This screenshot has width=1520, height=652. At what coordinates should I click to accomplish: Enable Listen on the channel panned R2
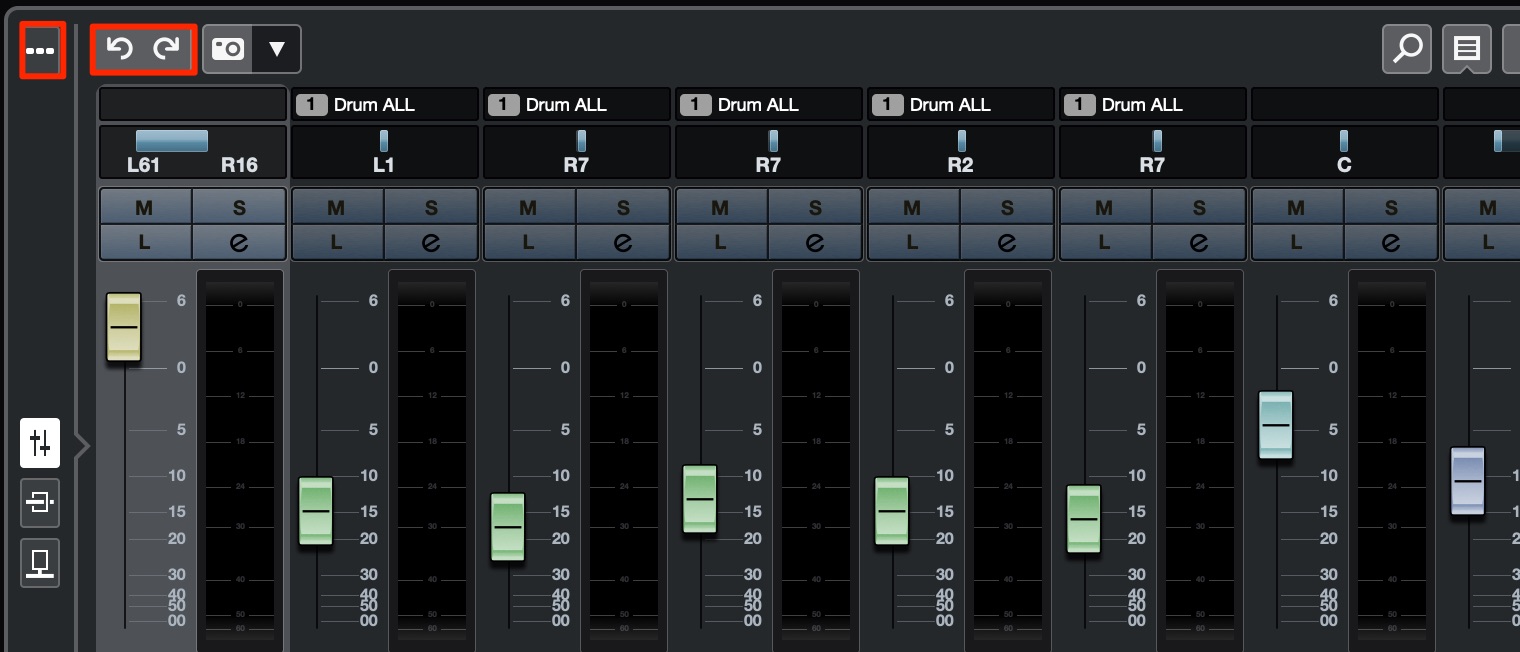tap(912, 242)
